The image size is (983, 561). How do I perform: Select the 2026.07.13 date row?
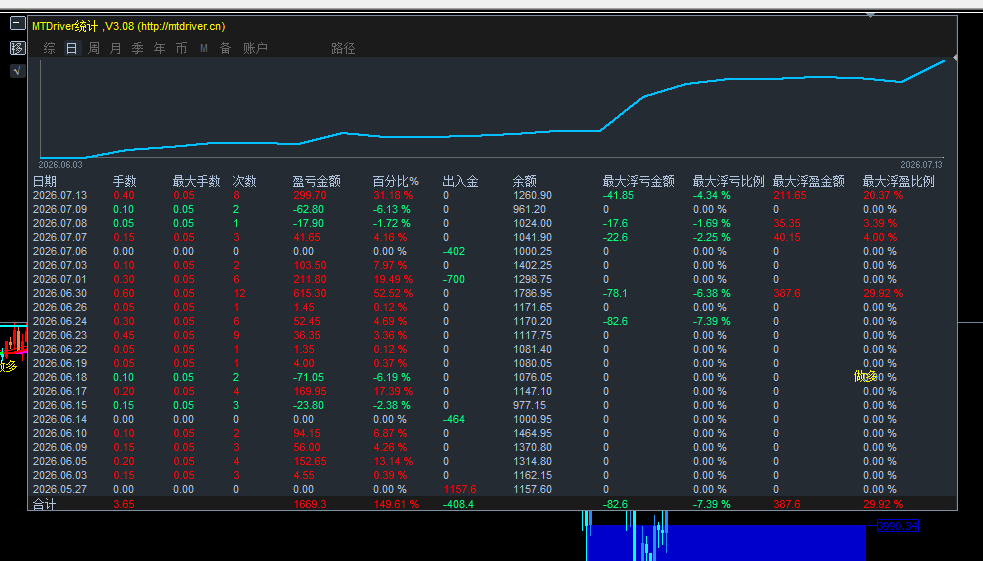pyautogui.click(x=60, y=196)
